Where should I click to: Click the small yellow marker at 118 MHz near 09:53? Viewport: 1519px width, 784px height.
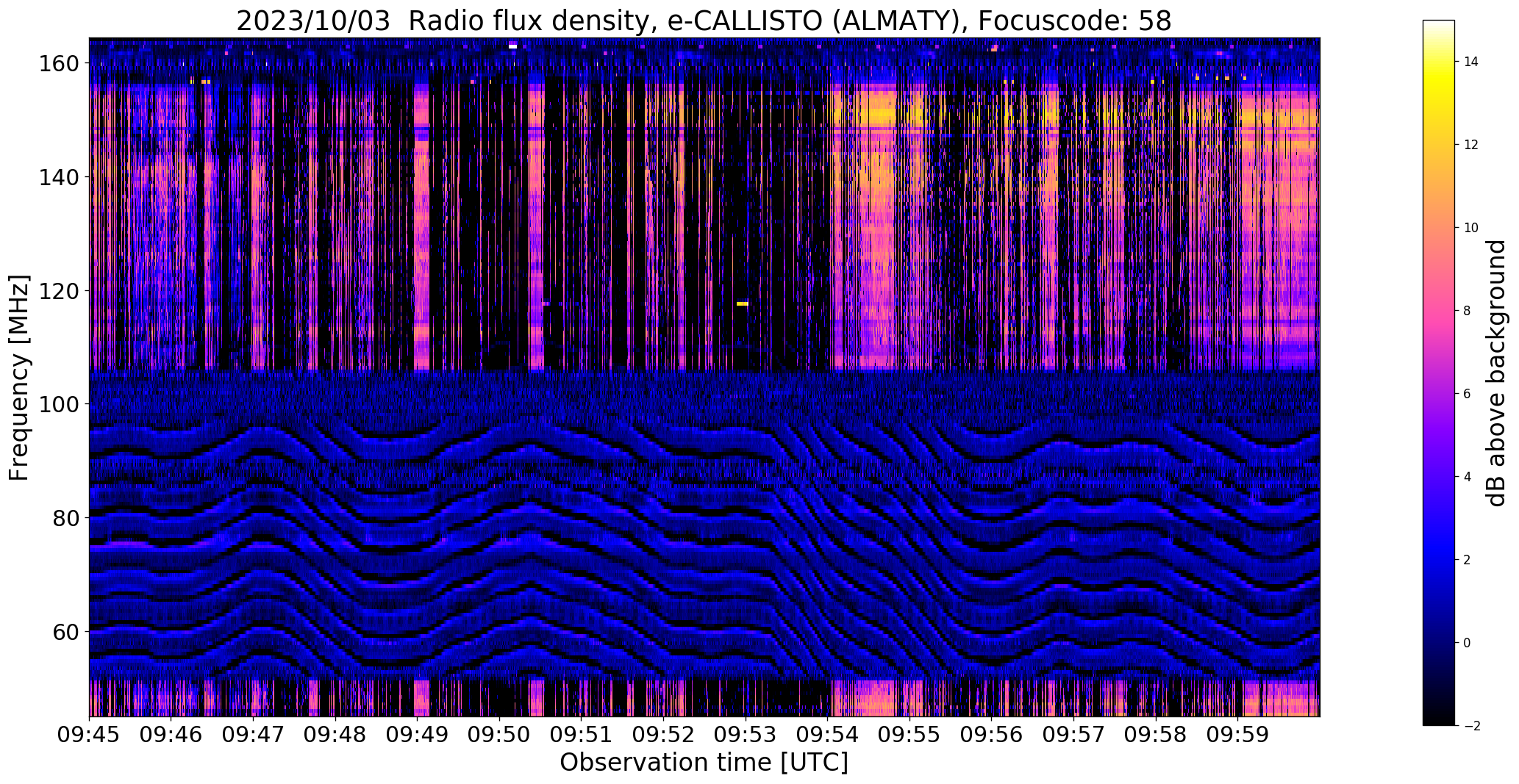click(x=742, y=303)
